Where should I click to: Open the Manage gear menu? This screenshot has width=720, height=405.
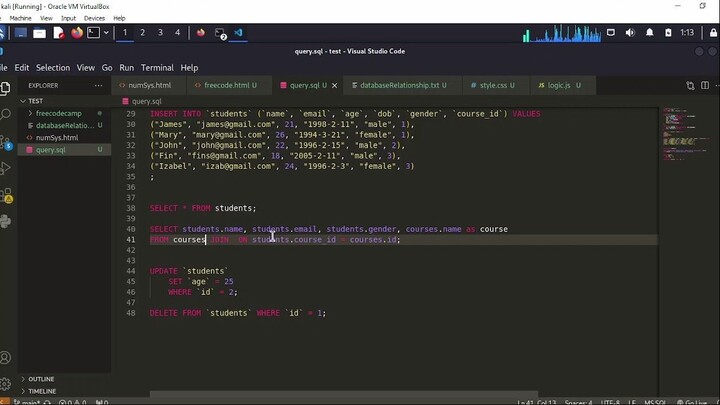(x=5, y=384)
